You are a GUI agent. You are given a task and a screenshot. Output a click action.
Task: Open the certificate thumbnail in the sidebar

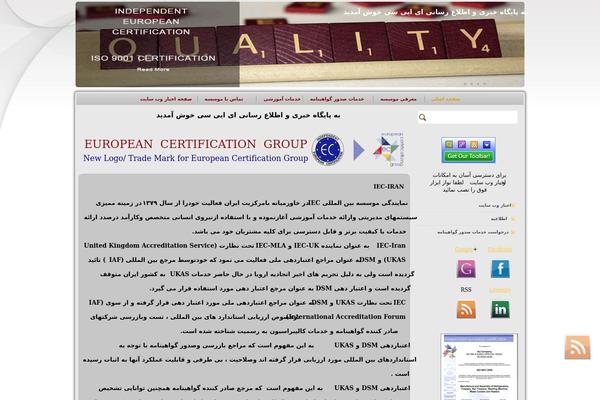(x=479, y=366)
